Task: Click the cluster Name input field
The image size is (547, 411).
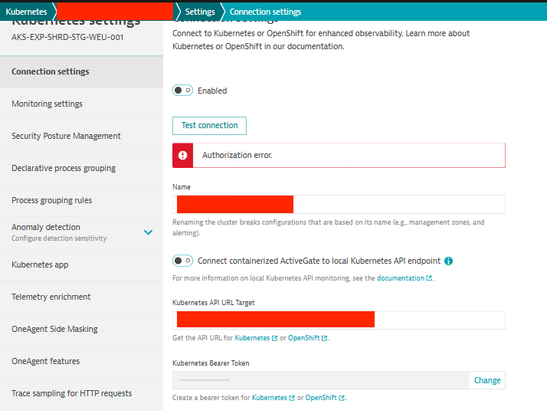Action: pos(339,204)
